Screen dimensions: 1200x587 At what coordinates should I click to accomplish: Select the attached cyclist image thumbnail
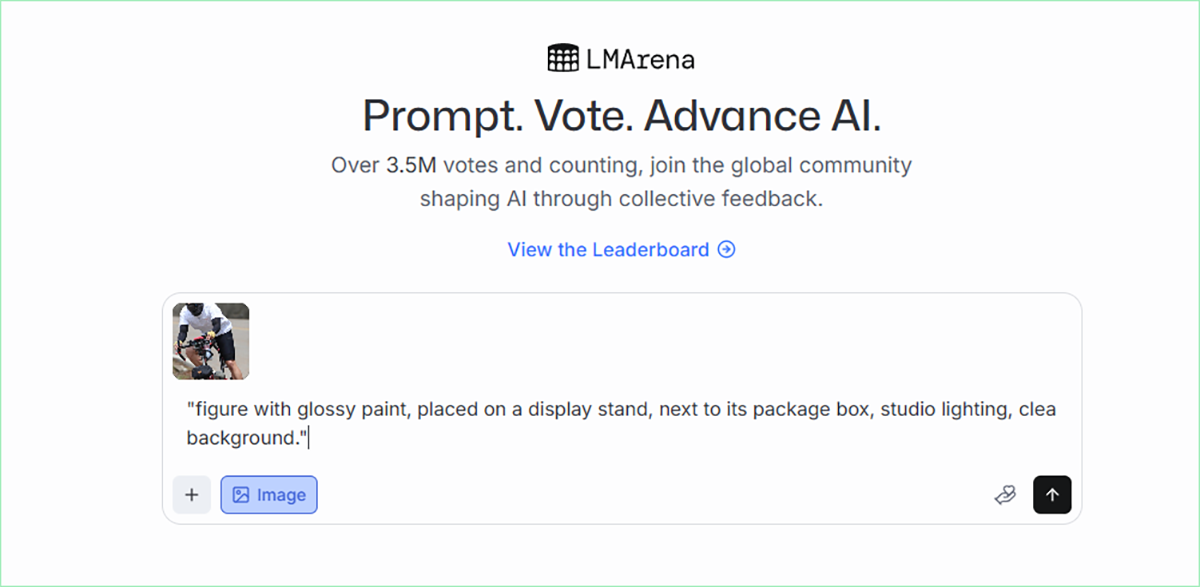[x=211, y=341]
